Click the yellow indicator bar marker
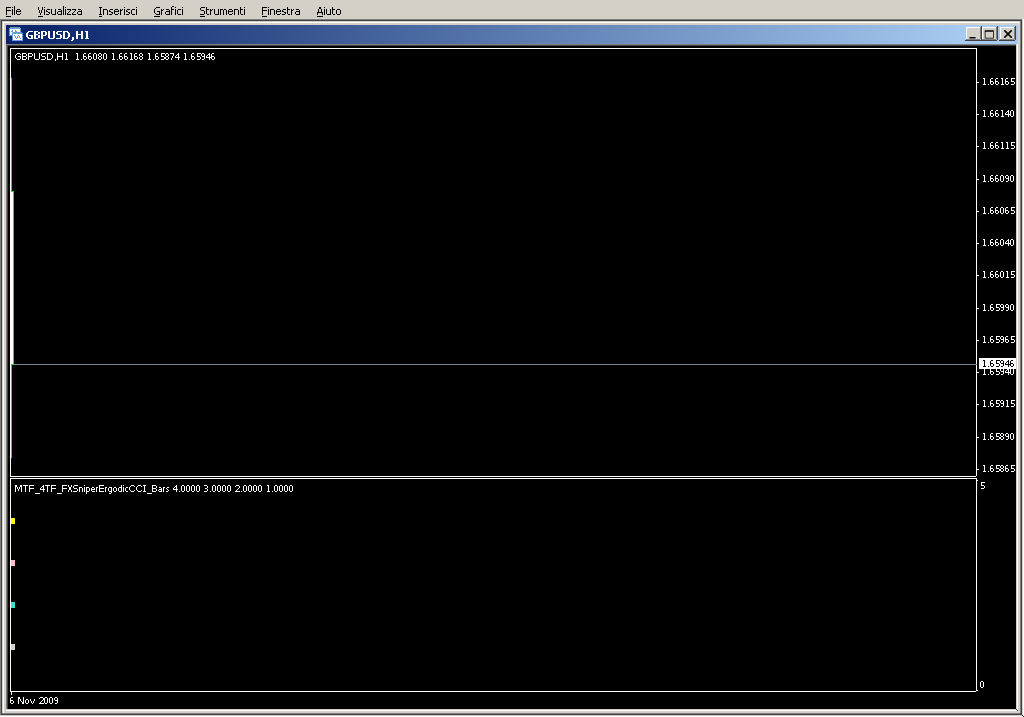 [x=12, y=521]
